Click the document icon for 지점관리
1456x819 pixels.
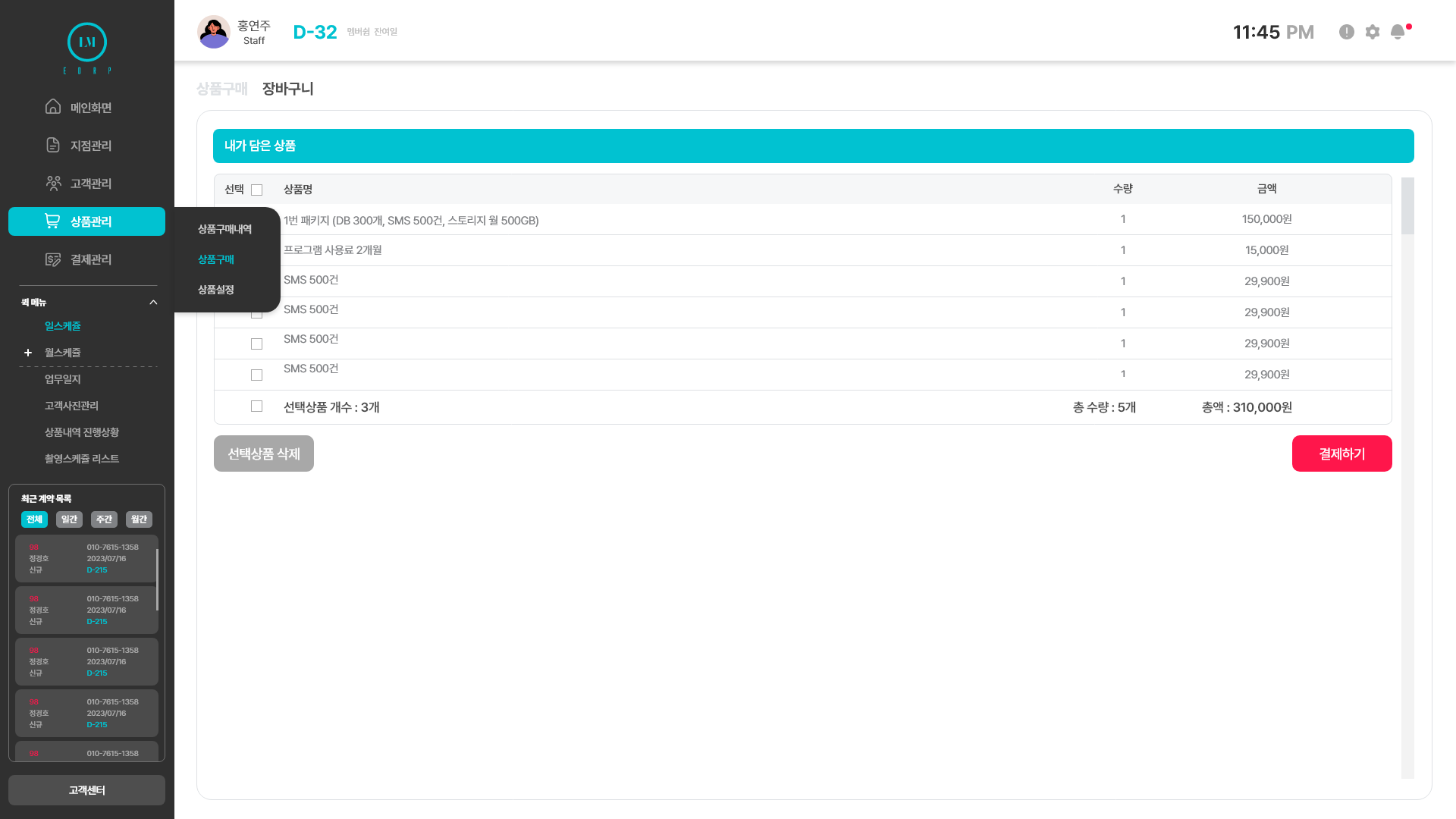tap(53, 145)
